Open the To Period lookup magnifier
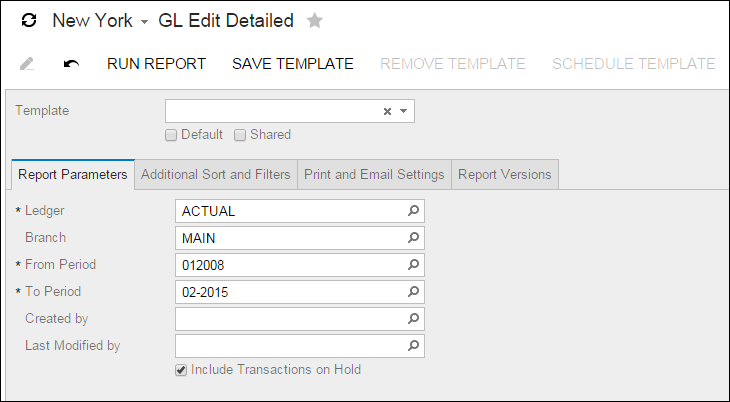The image size is (730, 402). [414, 292]
